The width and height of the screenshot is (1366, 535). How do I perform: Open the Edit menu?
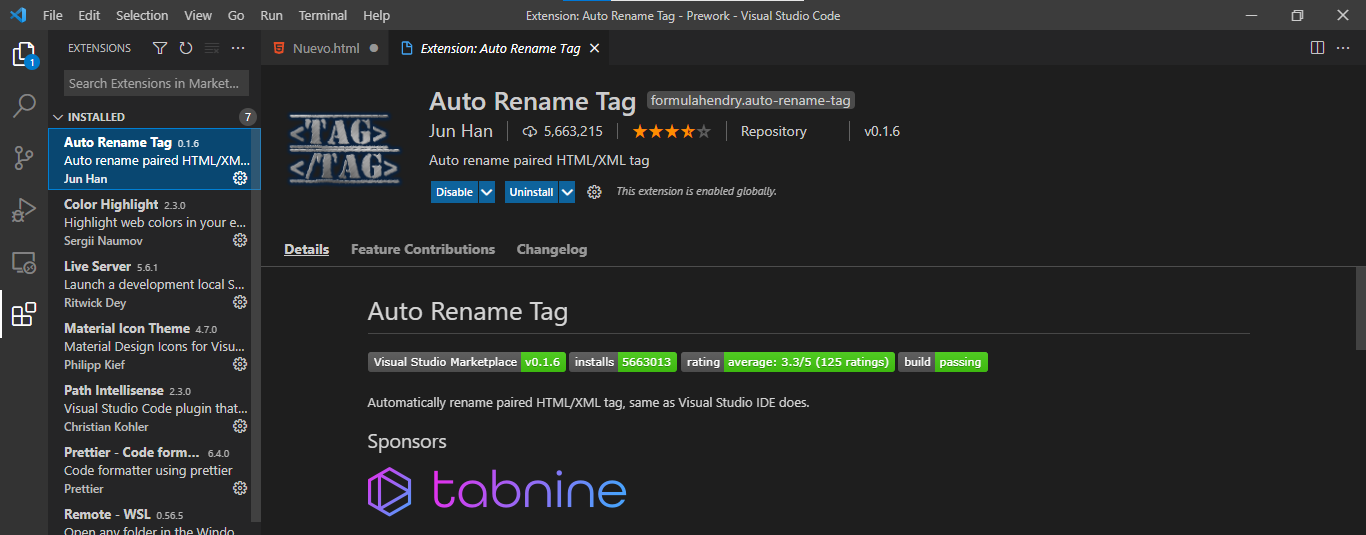click(x=89, y=15)
